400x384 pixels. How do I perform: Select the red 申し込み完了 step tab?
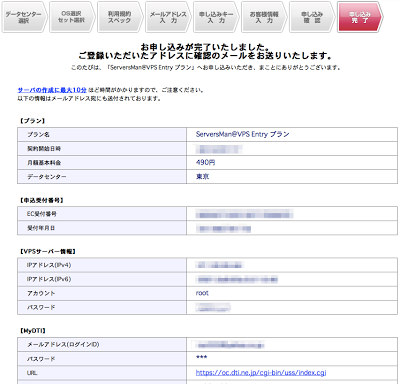pos(360,17)
